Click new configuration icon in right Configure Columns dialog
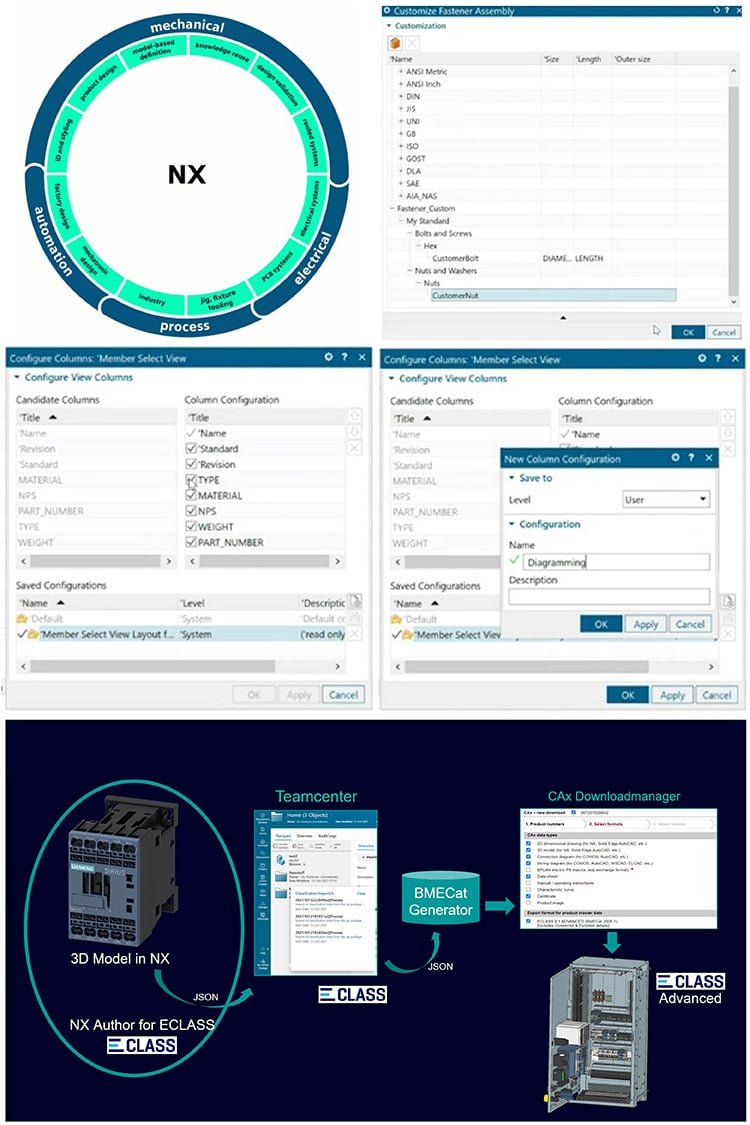Screen dimensions: 750x1125 click(728, 601)
